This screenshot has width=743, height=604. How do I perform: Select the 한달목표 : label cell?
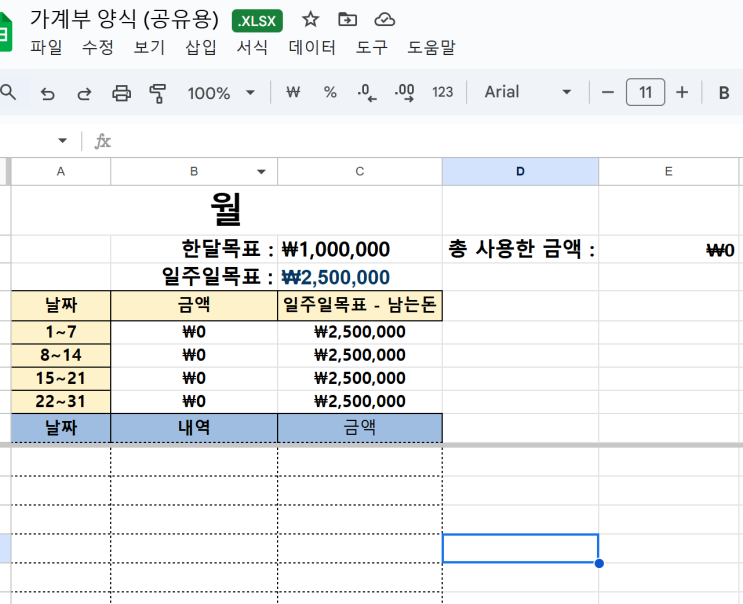(x=194, y=249)
